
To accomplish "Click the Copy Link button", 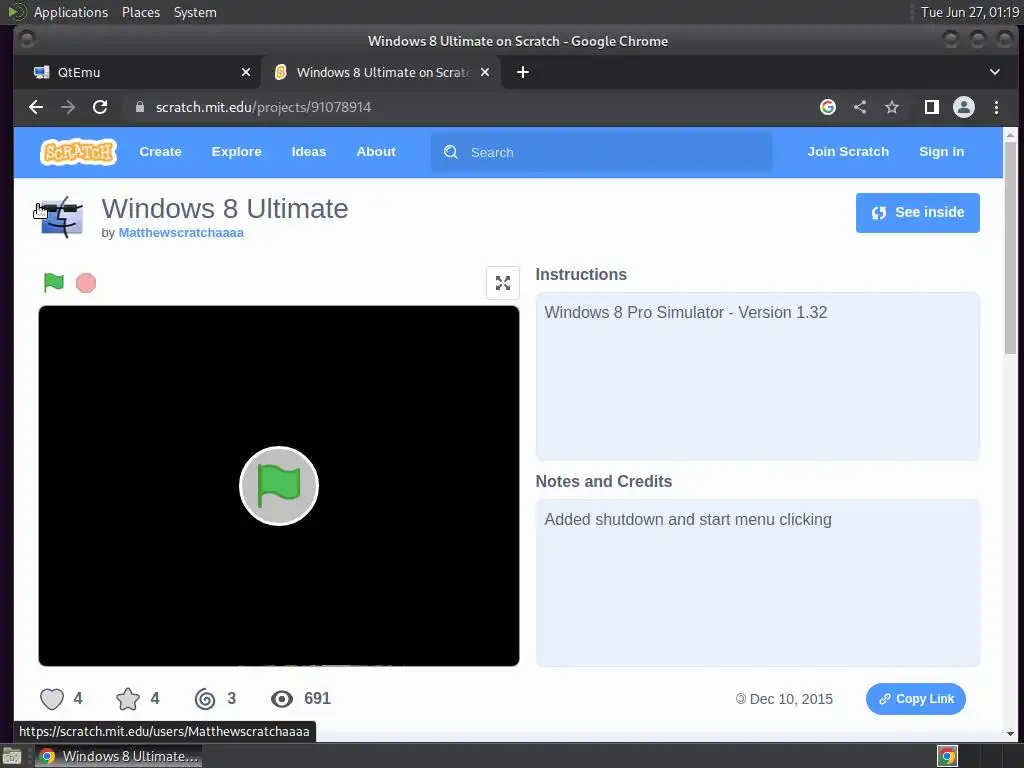I will coord(916,699).
